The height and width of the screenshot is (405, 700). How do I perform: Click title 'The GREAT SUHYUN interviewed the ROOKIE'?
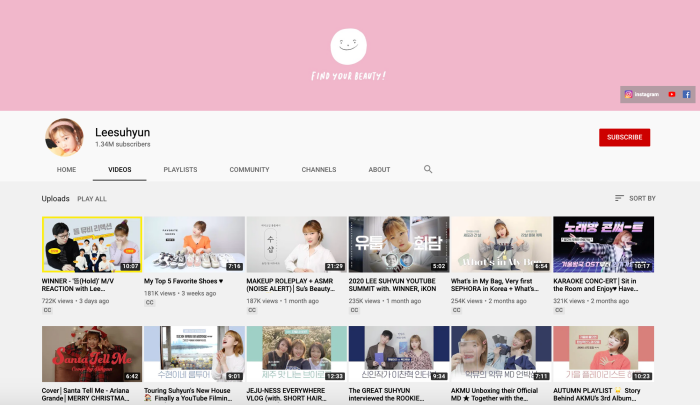pos(387,394)
